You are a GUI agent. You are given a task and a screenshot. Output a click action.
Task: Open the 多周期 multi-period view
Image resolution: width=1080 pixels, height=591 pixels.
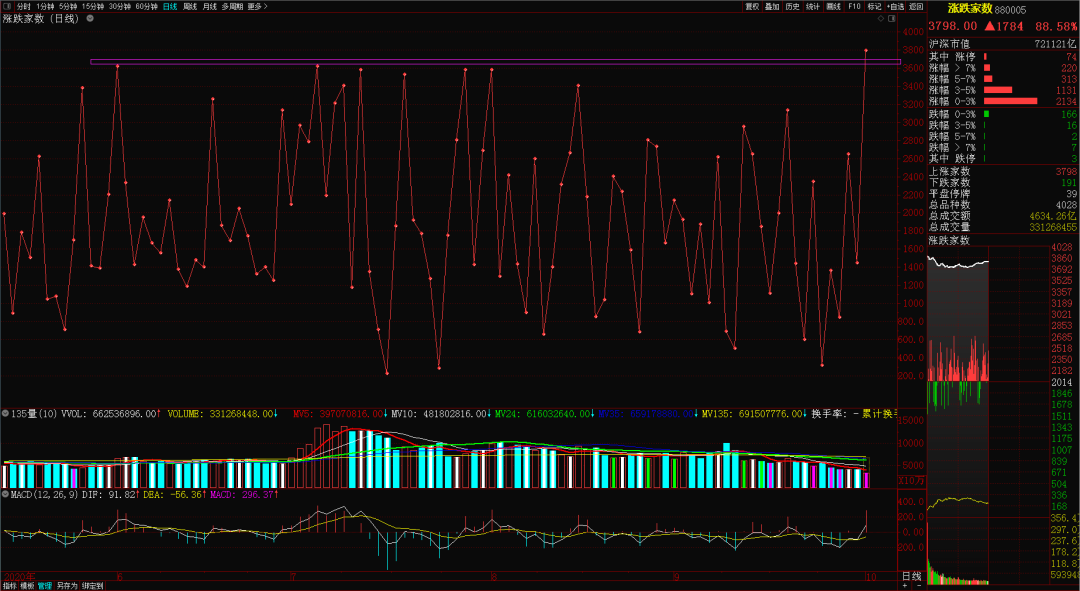tap(232, 6)
